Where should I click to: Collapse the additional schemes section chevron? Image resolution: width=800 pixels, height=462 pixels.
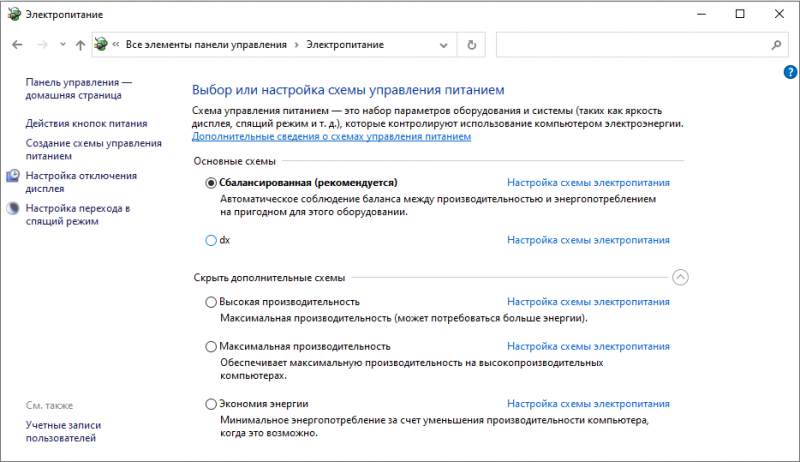coord(680,277)
